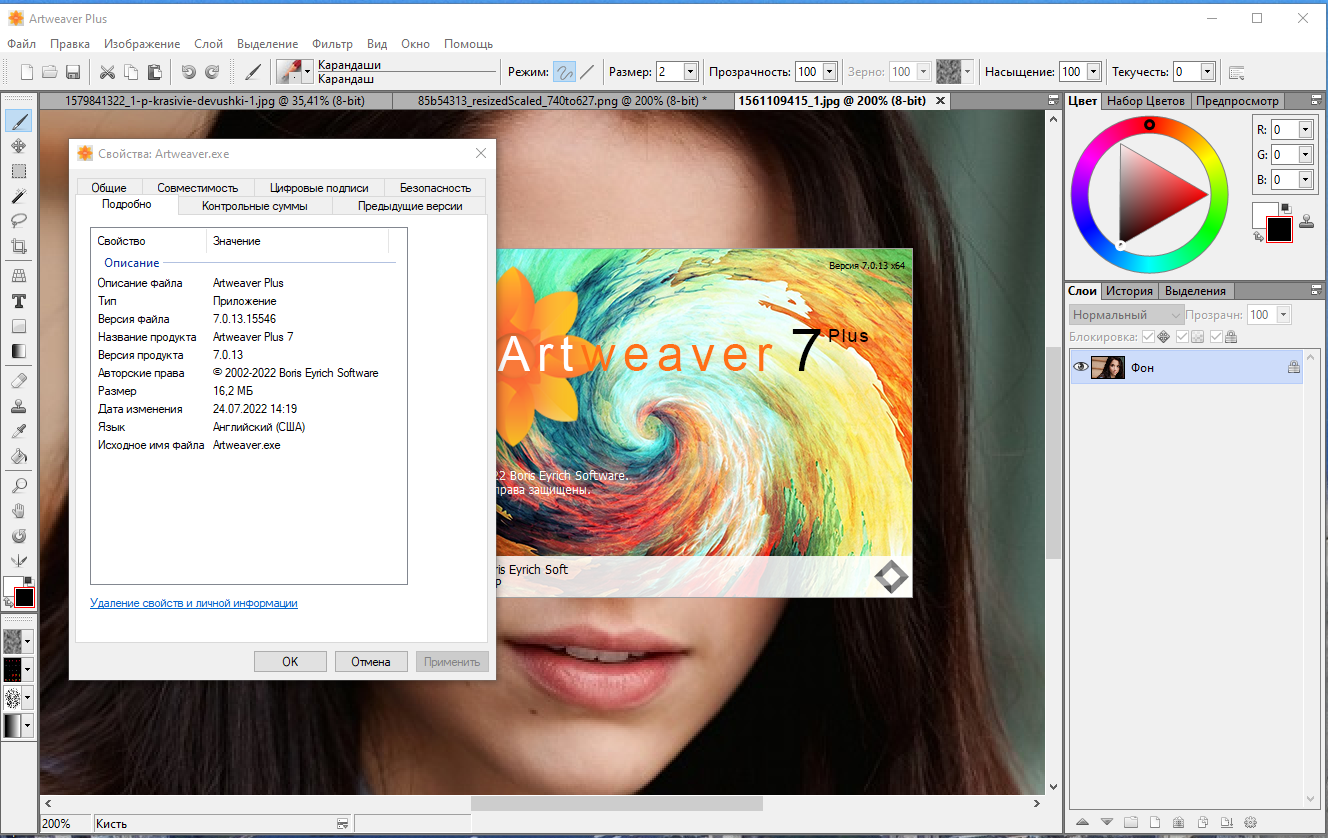
Task: Switch to the История tab
Action: (1129, 291)
